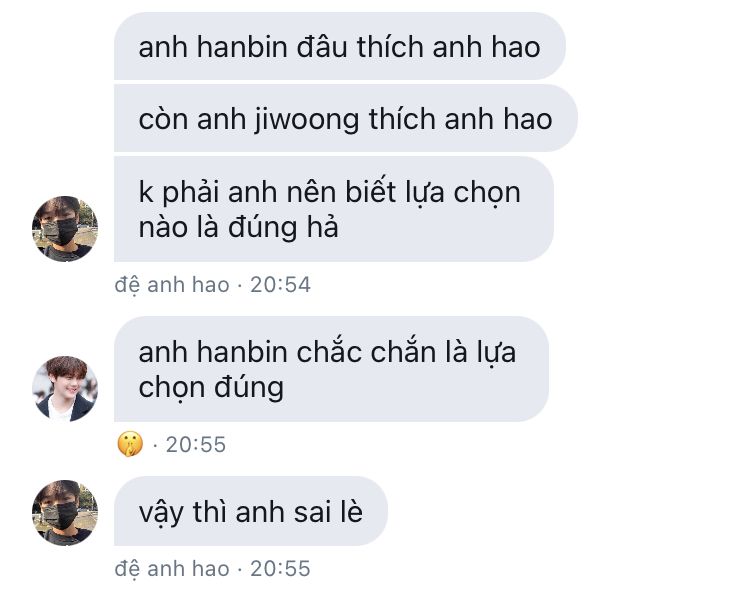Select message "anh hanbin đâu thích anh hao"
This screenshot has width=750, height=593.
coord(340,46)
